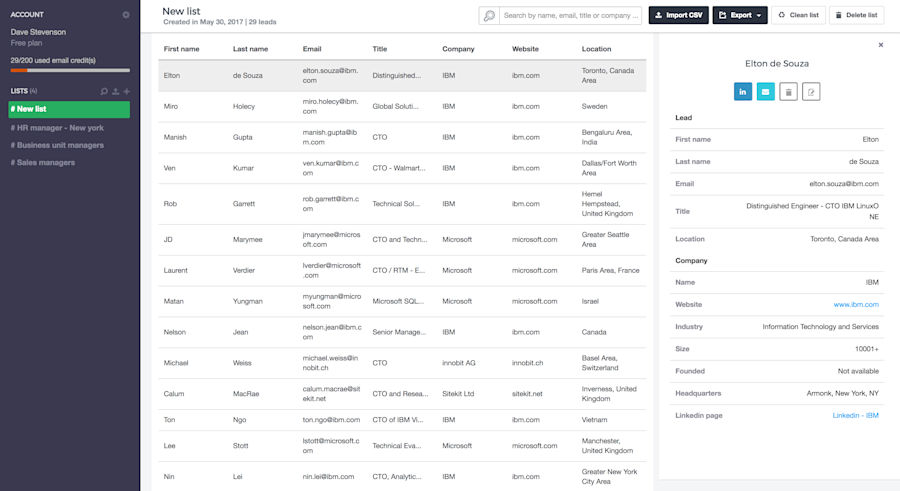Select the New list item in sidebar

(69, 109)
